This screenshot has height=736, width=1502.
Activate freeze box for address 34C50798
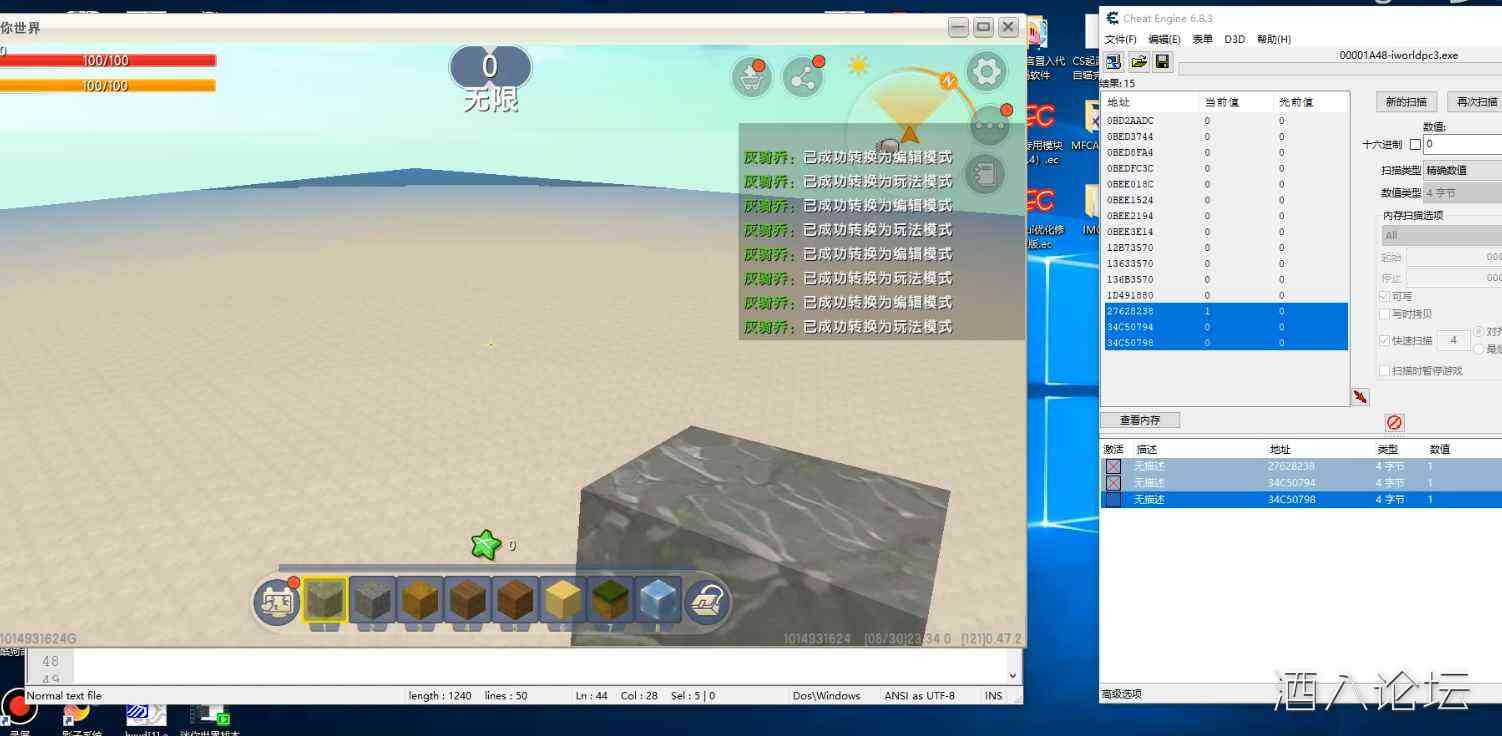[x=1113, y=499]
